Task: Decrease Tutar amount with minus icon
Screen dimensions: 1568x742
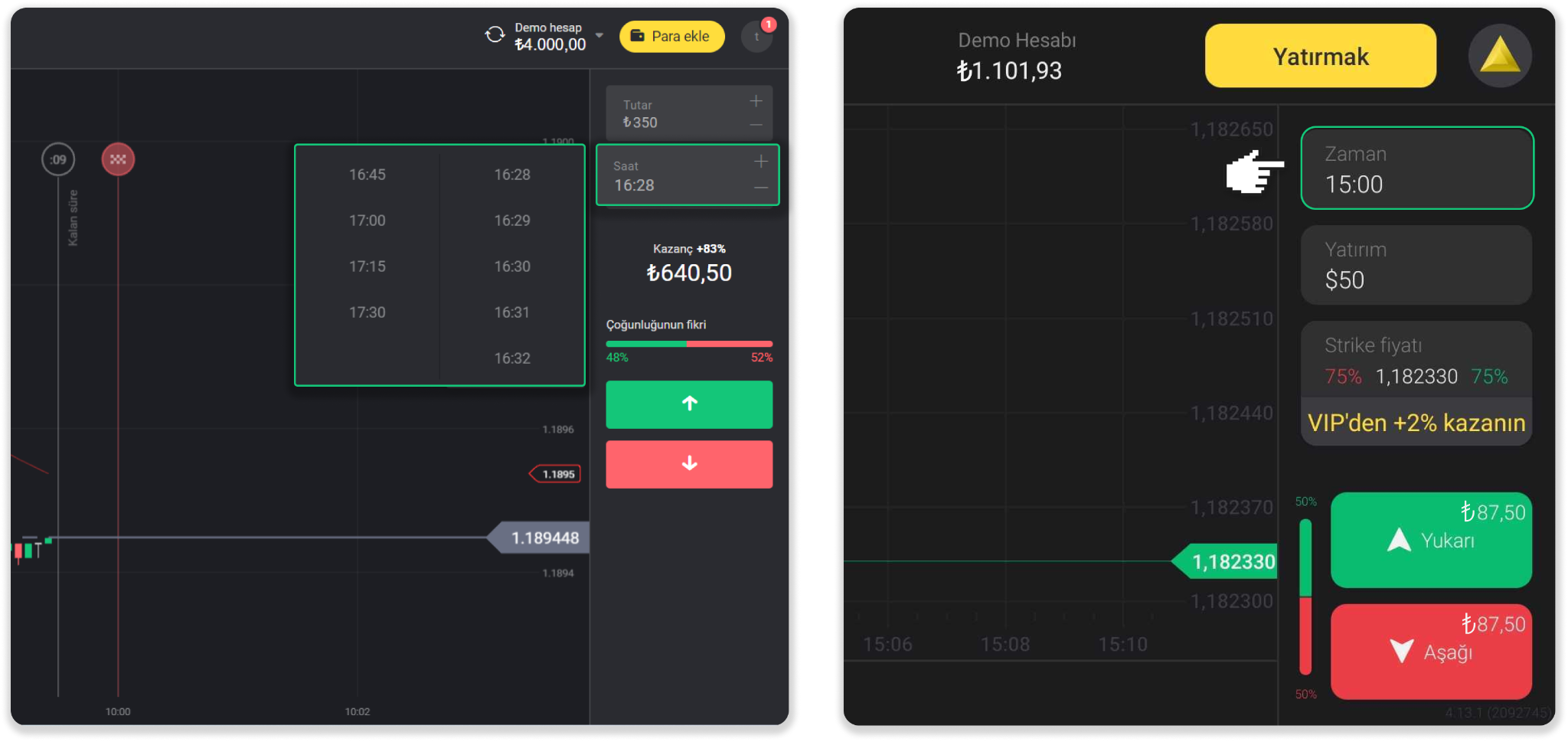Action: point(756,125)
